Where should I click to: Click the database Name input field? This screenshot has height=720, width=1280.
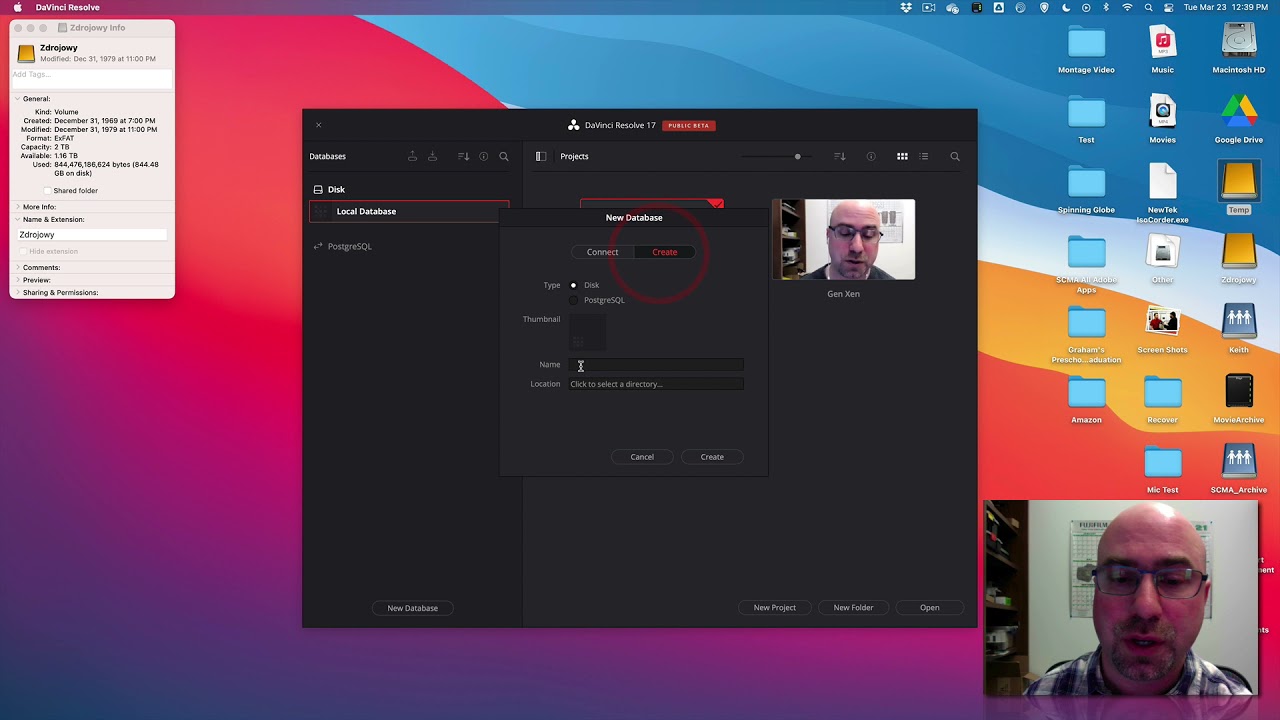coord(656,365)
